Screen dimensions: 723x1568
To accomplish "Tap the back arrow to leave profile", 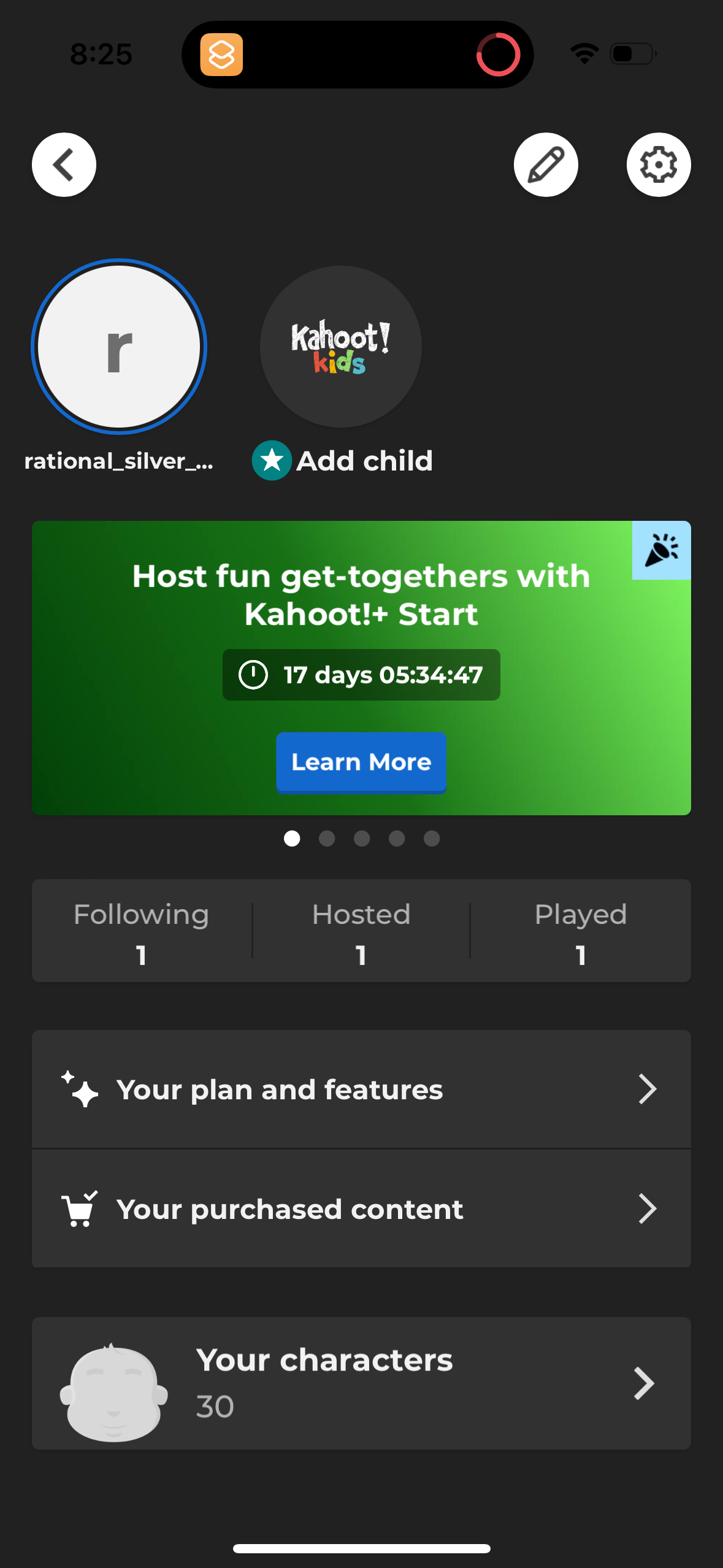I will [x=63, y=164].
